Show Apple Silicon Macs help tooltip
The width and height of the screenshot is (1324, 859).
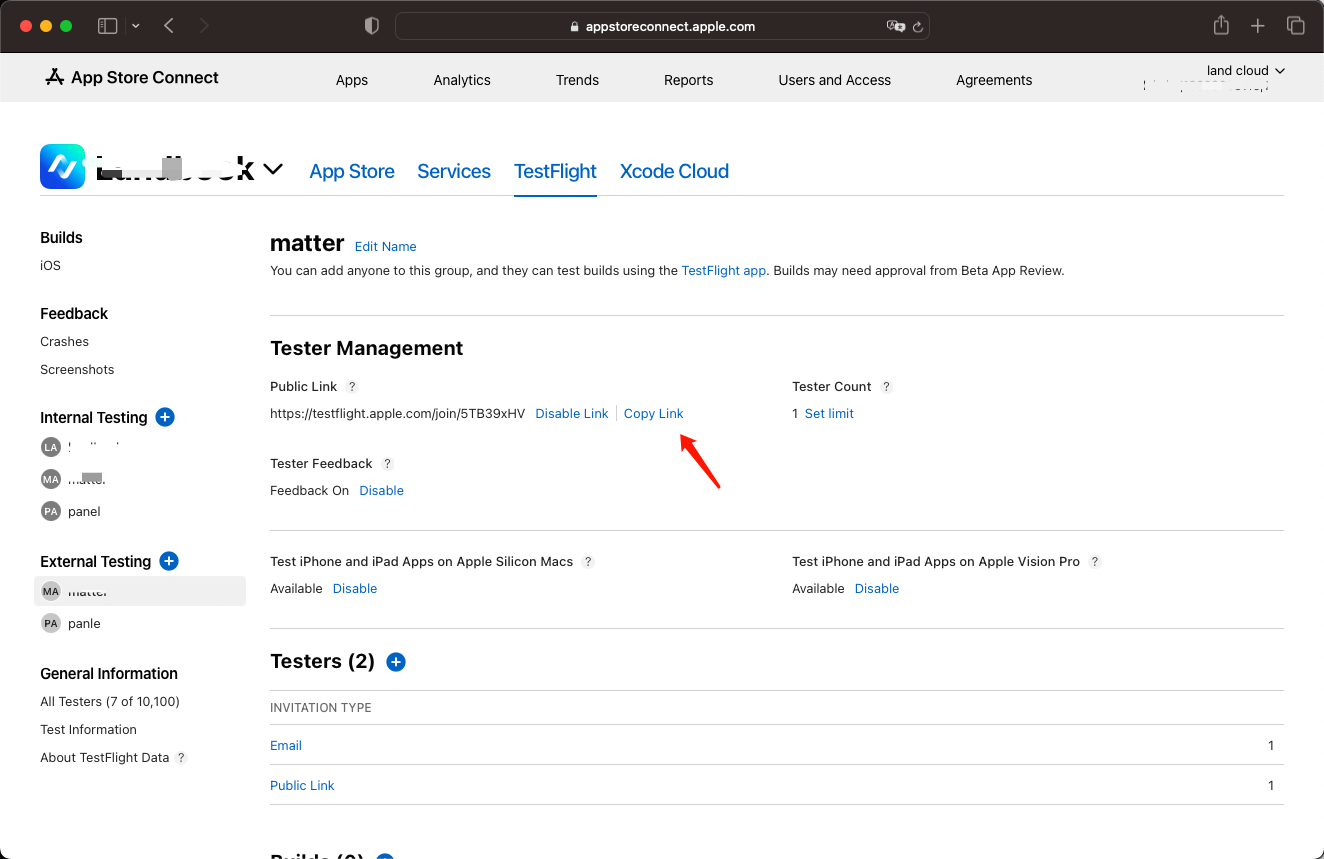pos(588,562)
